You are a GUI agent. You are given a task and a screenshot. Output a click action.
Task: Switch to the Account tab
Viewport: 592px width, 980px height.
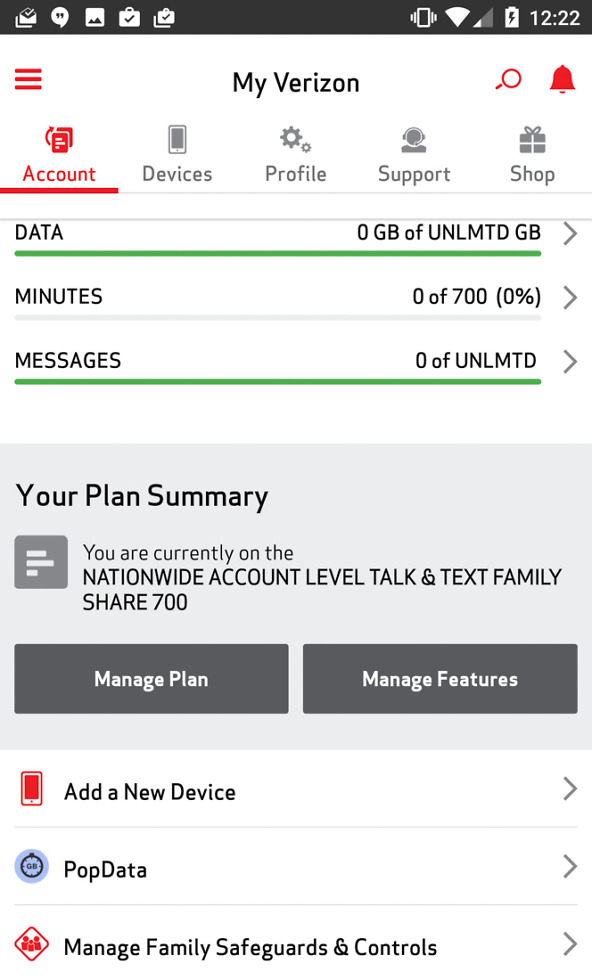pos(59,152)
